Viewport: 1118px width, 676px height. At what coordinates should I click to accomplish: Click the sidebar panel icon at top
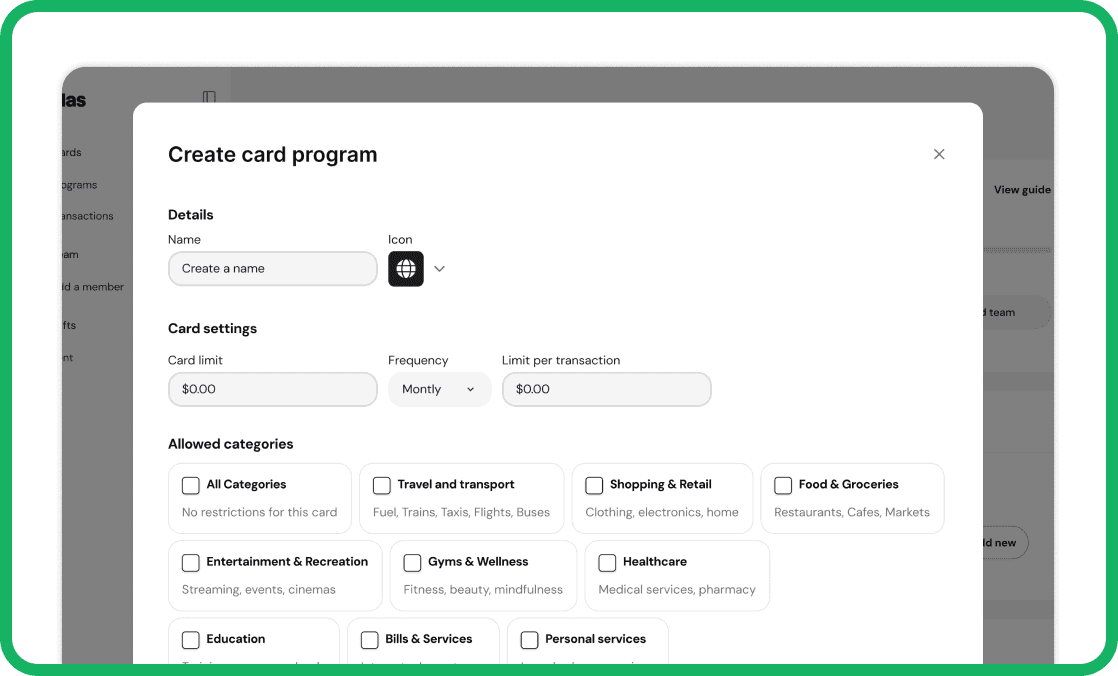click(x=208, y=98)
